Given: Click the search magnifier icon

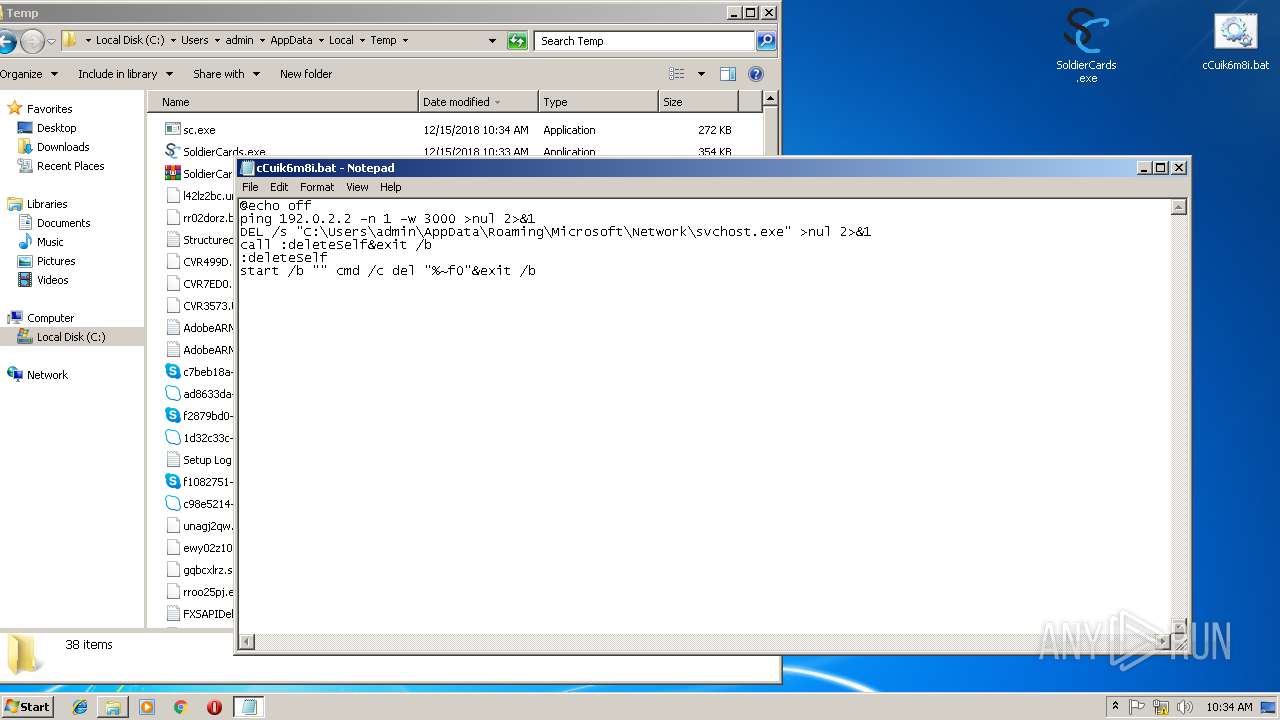Looking at the screenshot, I should pyautogui.click(x=766, y=41).
